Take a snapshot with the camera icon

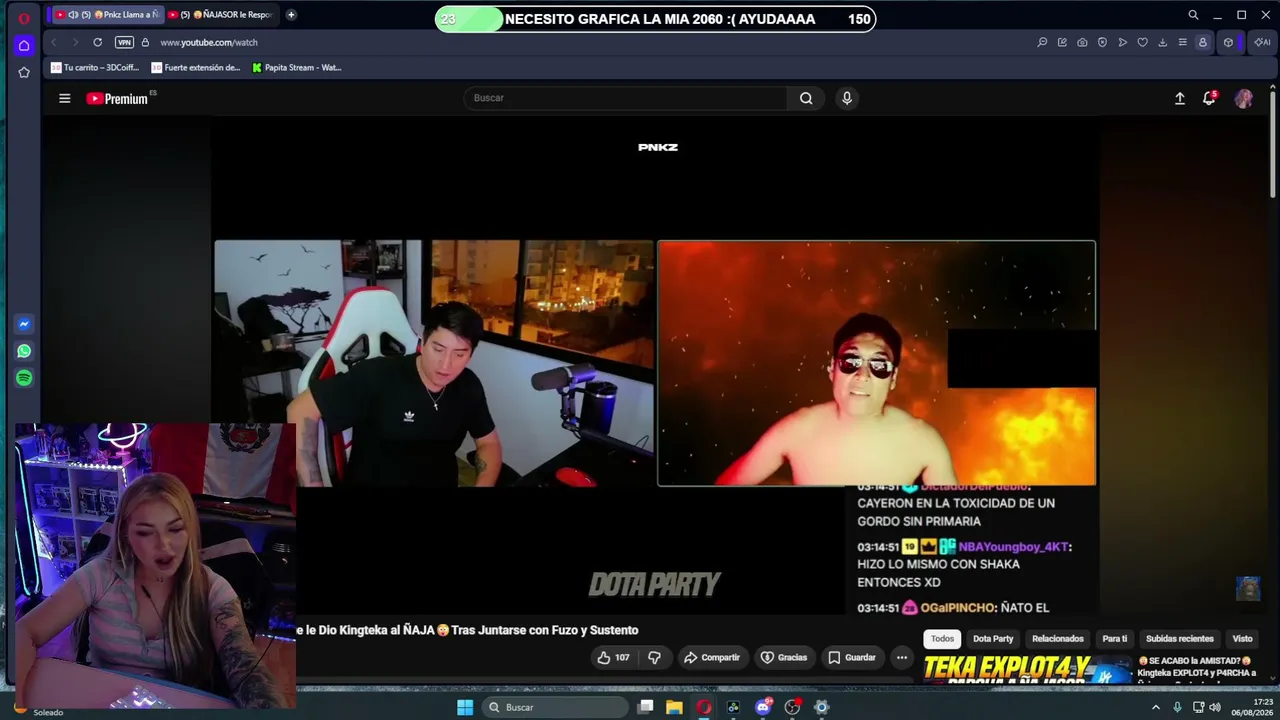[1082, 42]
